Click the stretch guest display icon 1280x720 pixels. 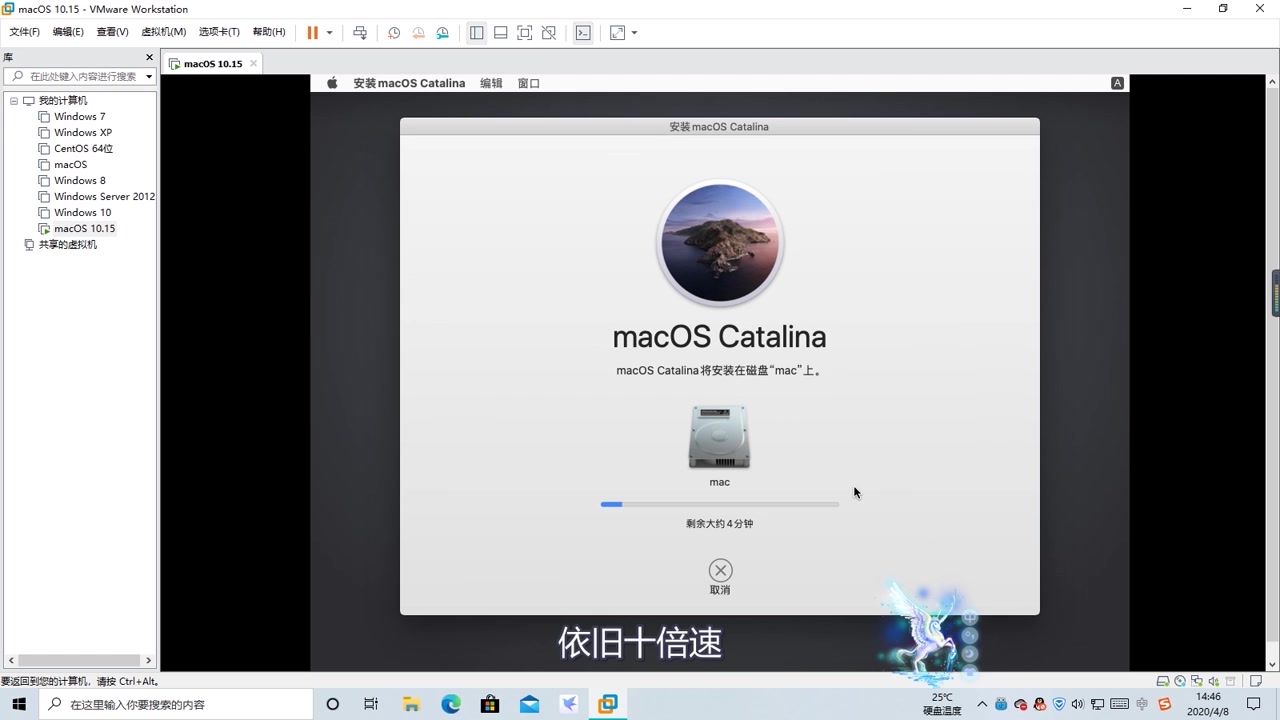[617, 32]
